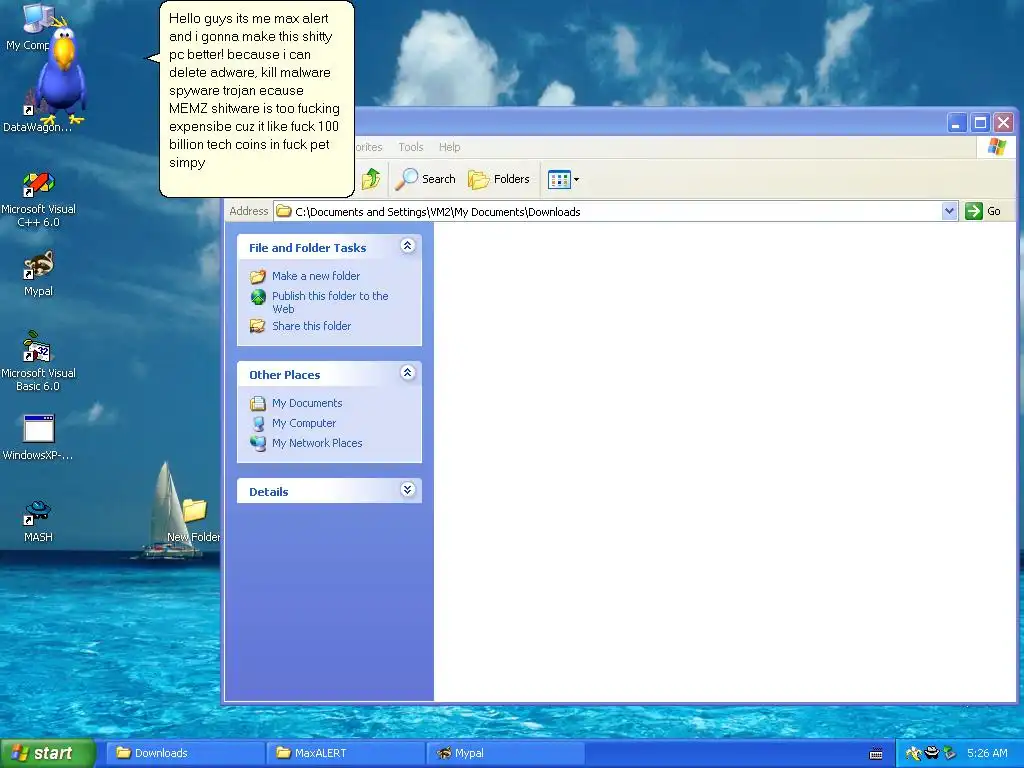The height and width of the screenshot is (768, 1024).
Task: Switch to MaxALERT taskbar button
Action: tap(345, 753)
